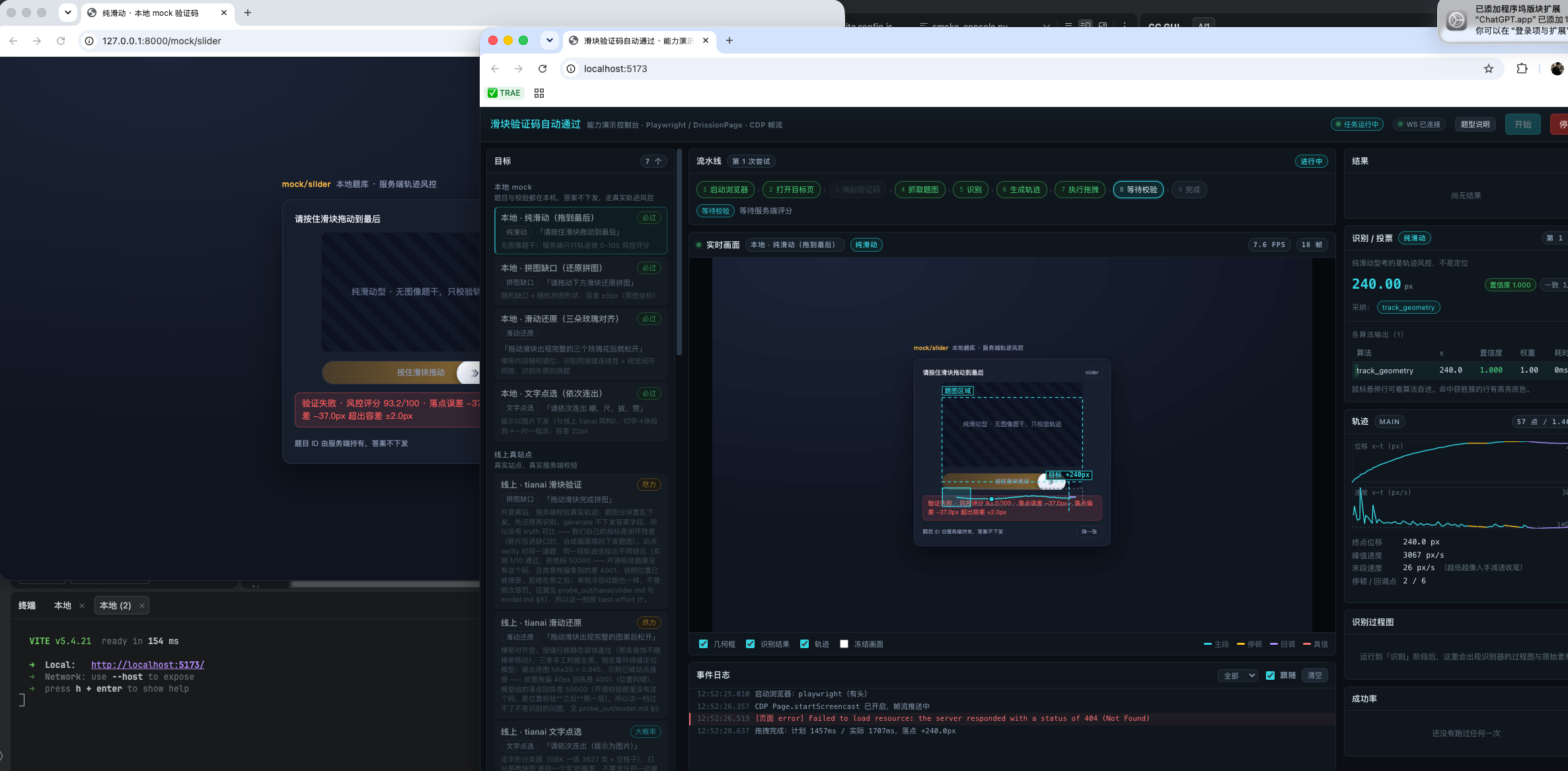Screen dimensions: 1568x771
Task: Click the track_geometry sampling tag
Action: pos(1409,307)
